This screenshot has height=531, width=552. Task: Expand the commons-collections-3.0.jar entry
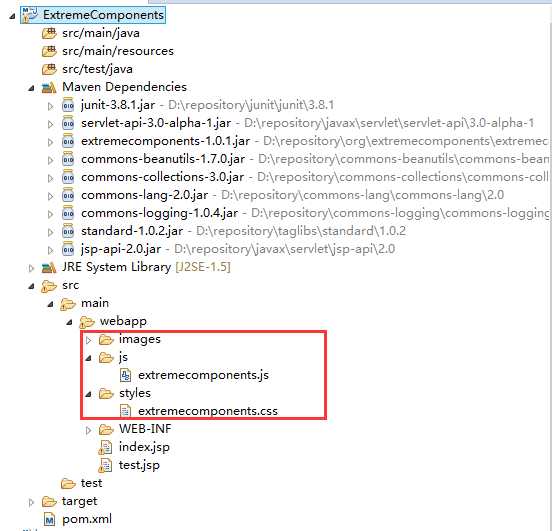50,178
